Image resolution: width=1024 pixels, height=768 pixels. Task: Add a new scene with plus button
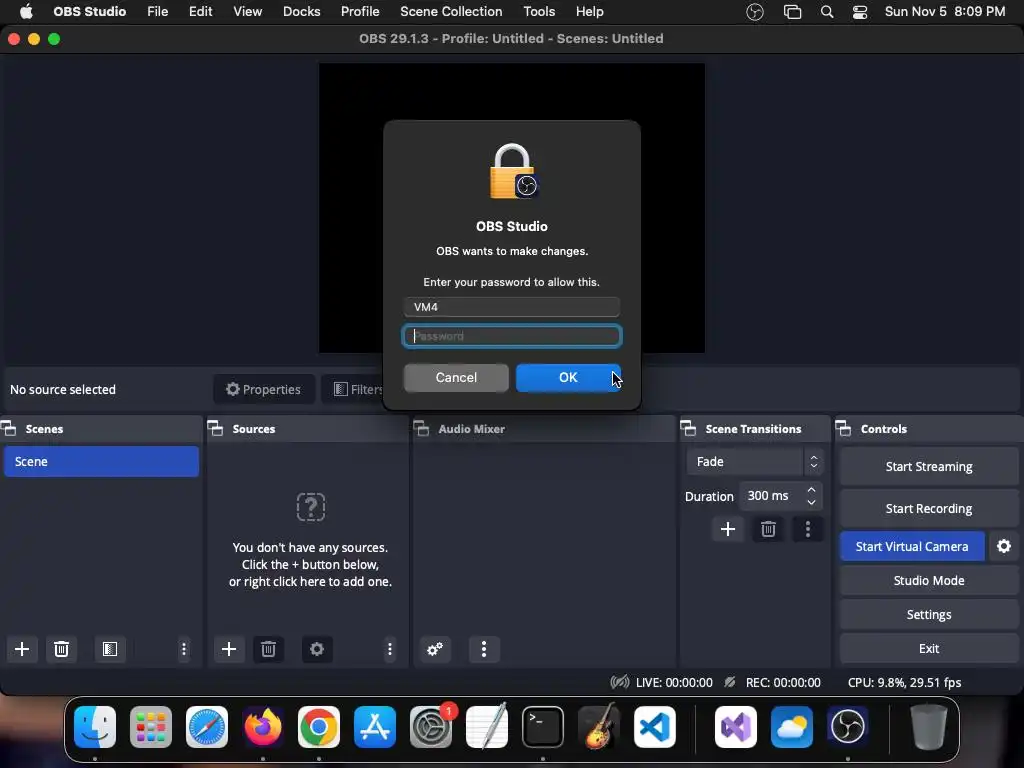coord(22,649)
